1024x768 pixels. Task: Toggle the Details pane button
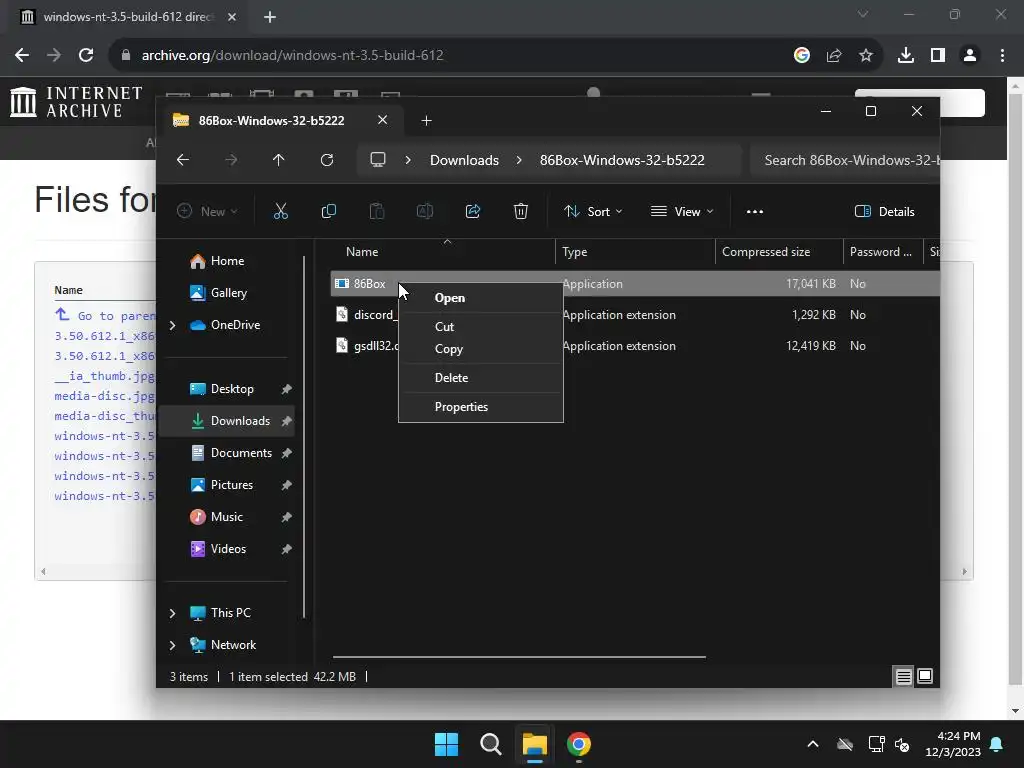coord(885,212)
